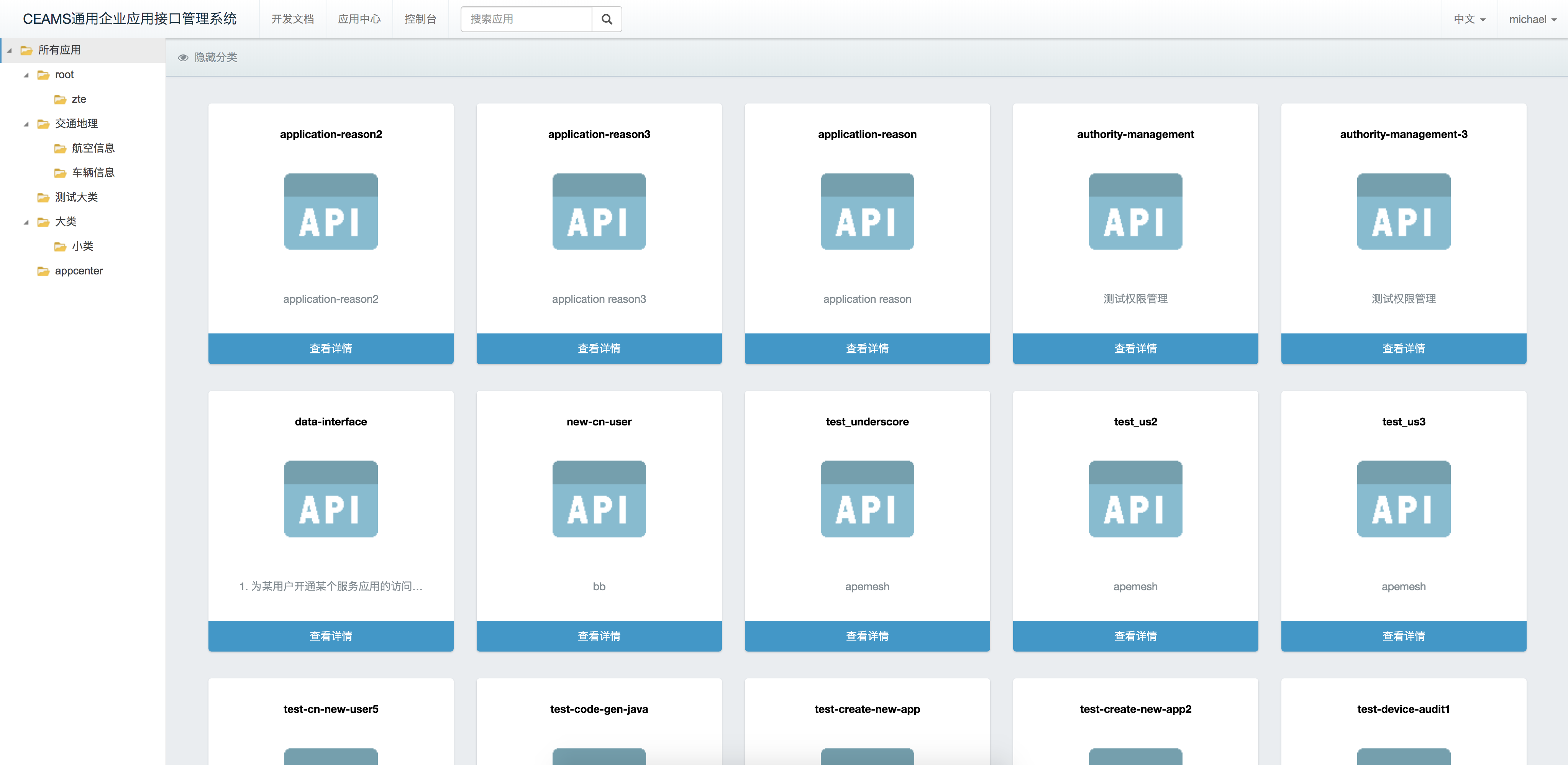Viewport: 1568px width, 765px height.
Task: Click the application-reason2 API icon
Action: coord(331,211)
